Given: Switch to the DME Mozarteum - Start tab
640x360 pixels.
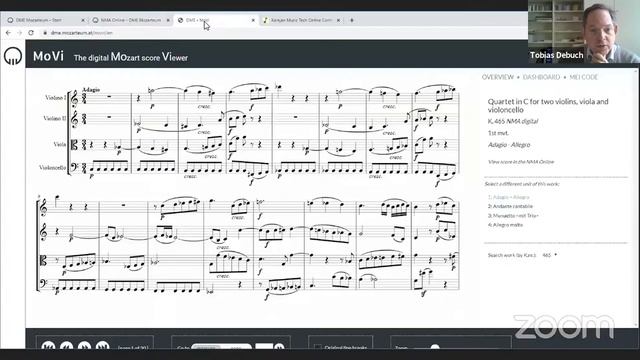Looking at the screenshot, I should (x=45, y=20).
